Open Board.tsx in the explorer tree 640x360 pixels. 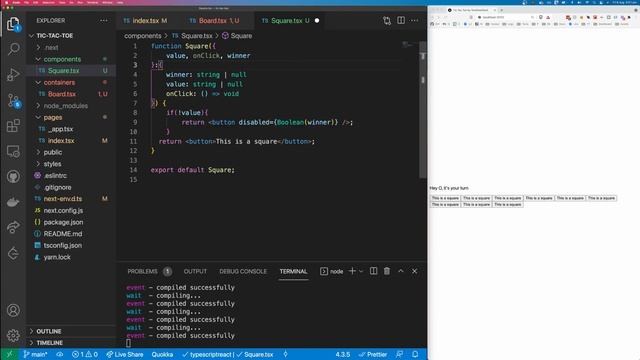pos(62,94)
